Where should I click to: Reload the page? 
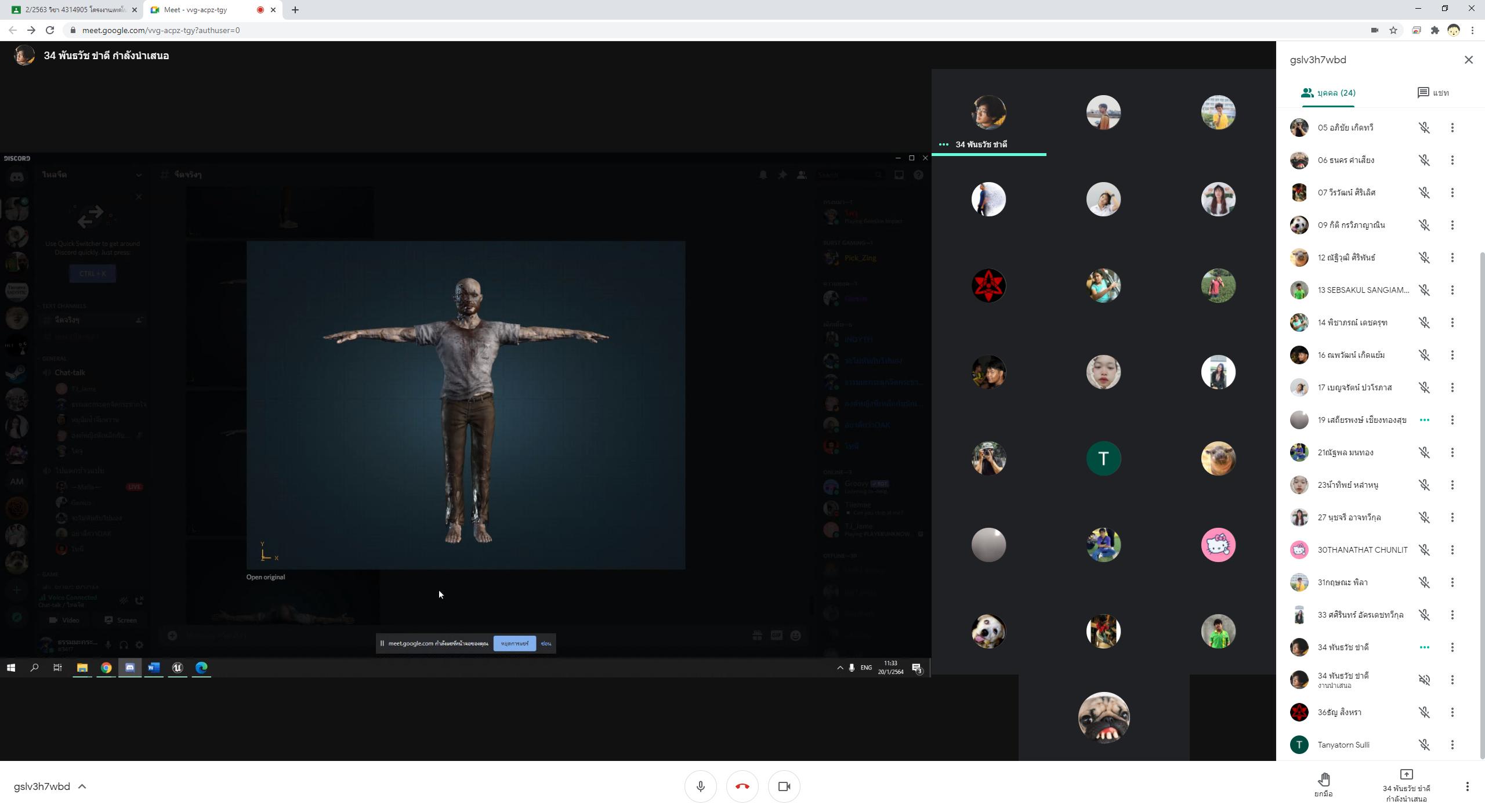click(50, 30)
